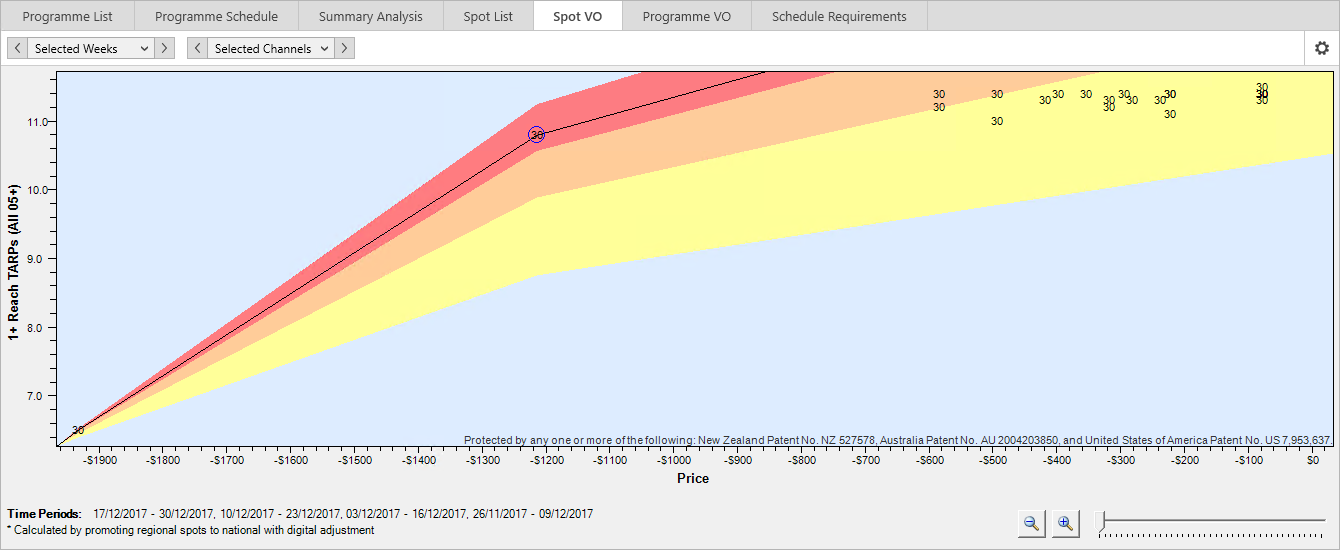Select the Spot VO tab

point(578,16)
